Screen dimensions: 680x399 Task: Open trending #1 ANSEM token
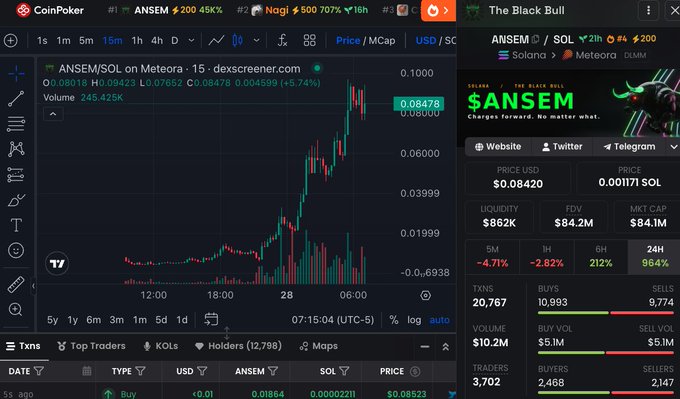[165, 10]
